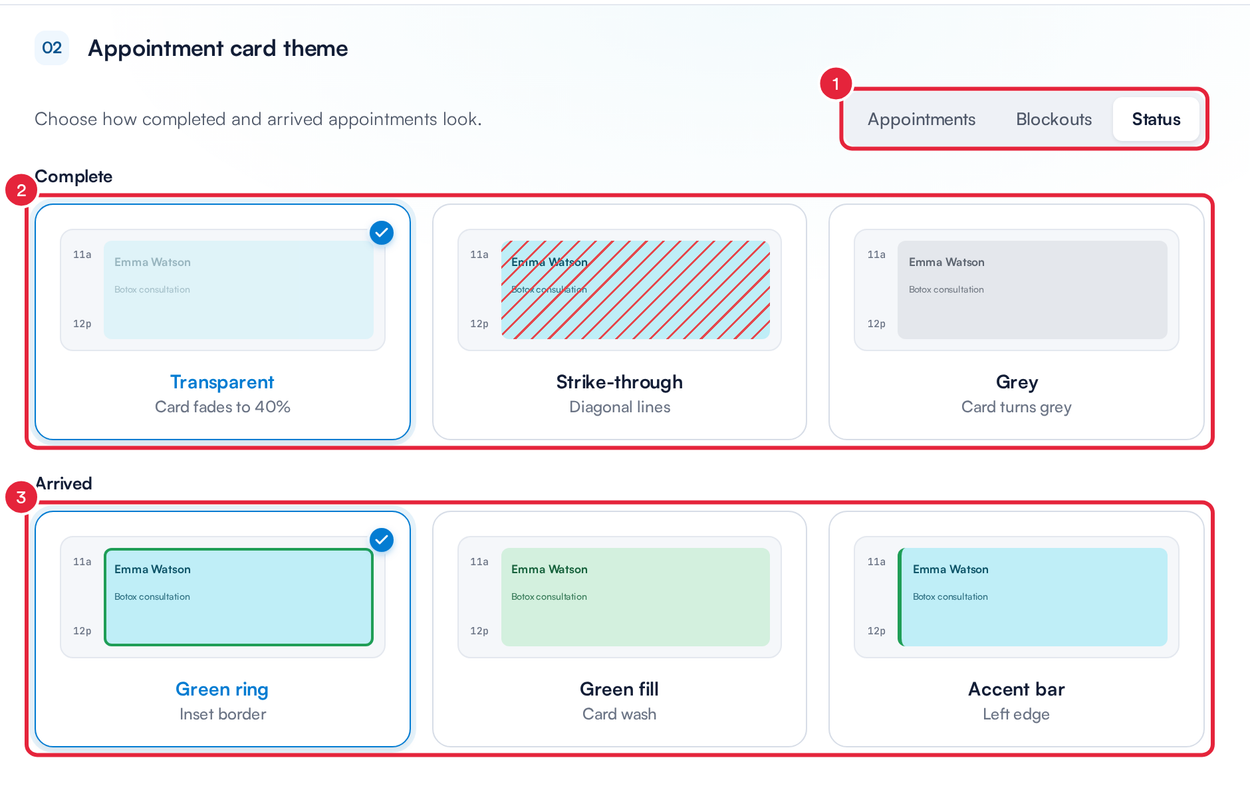This screenshot has width=1250, height=786.
Task: Switch to the Appointments tab
Action: tap(921, 119)
